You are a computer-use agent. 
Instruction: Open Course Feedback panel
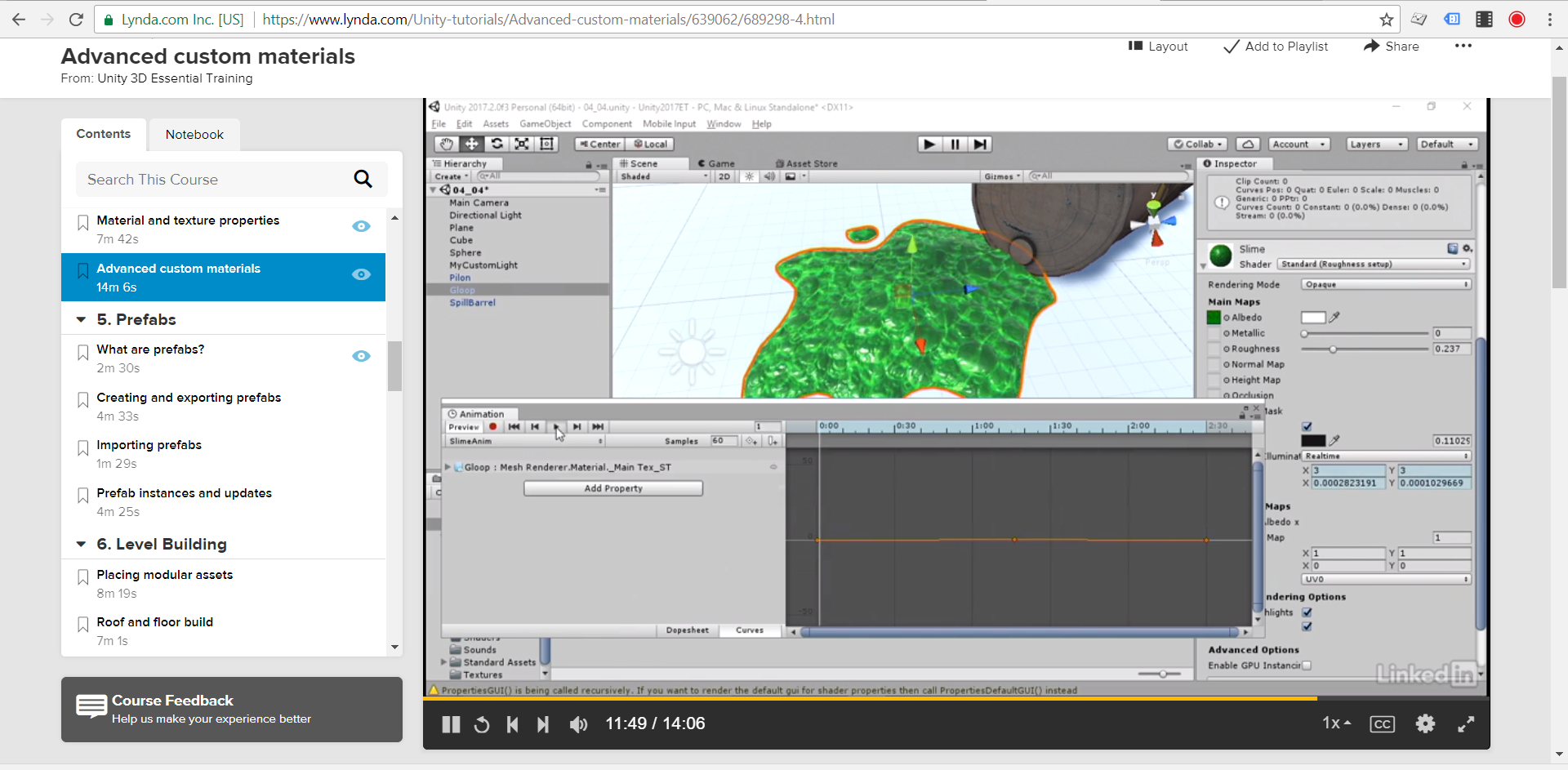(x=232, y=710)
